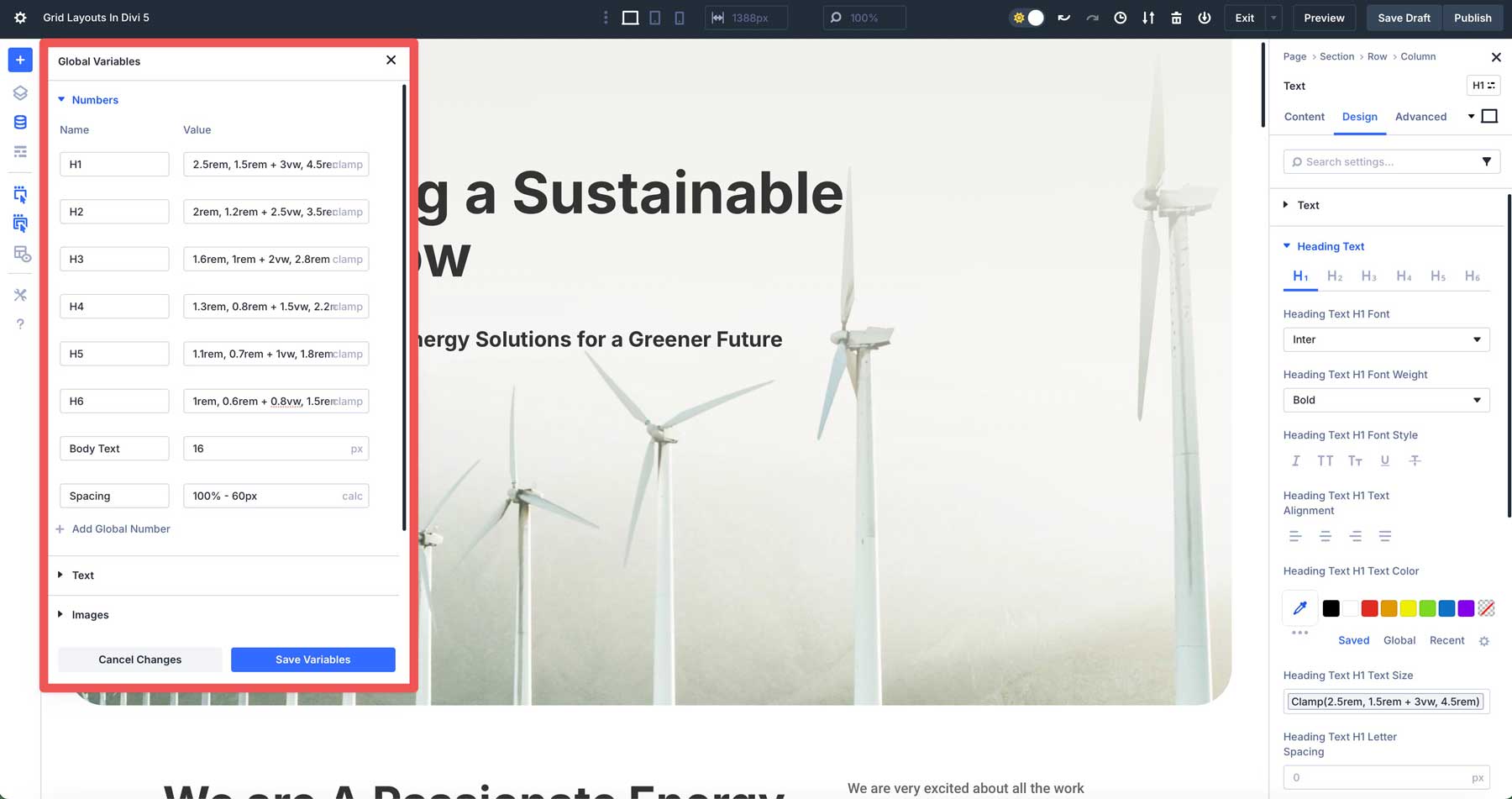Toggle the light/dark mode switch
Viewport: 1512px width, 799px height.
[x=1027, y=18]
